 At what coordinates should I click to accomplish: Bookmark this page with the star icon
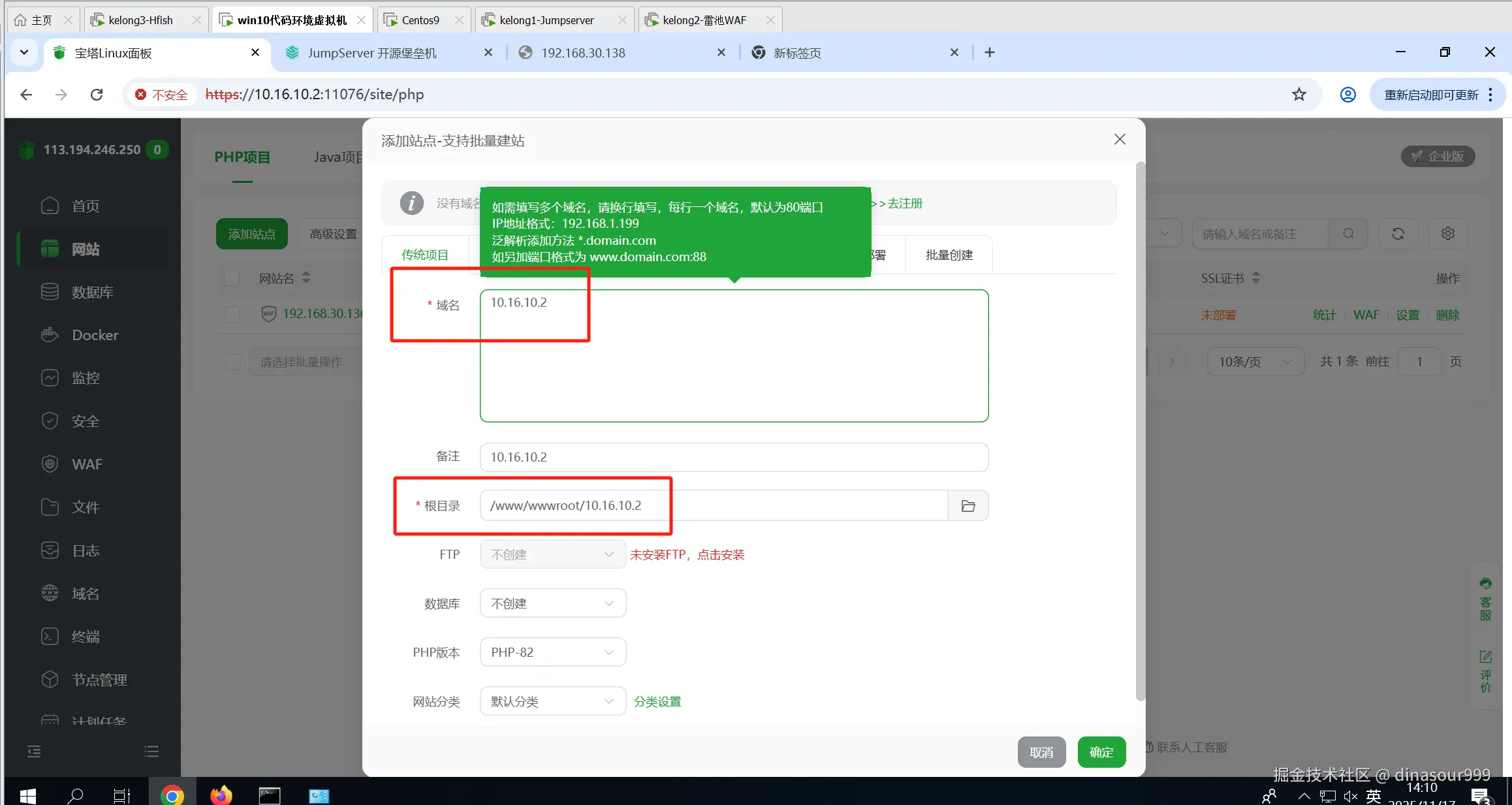pyautogui.click(x=1299, y=95)
